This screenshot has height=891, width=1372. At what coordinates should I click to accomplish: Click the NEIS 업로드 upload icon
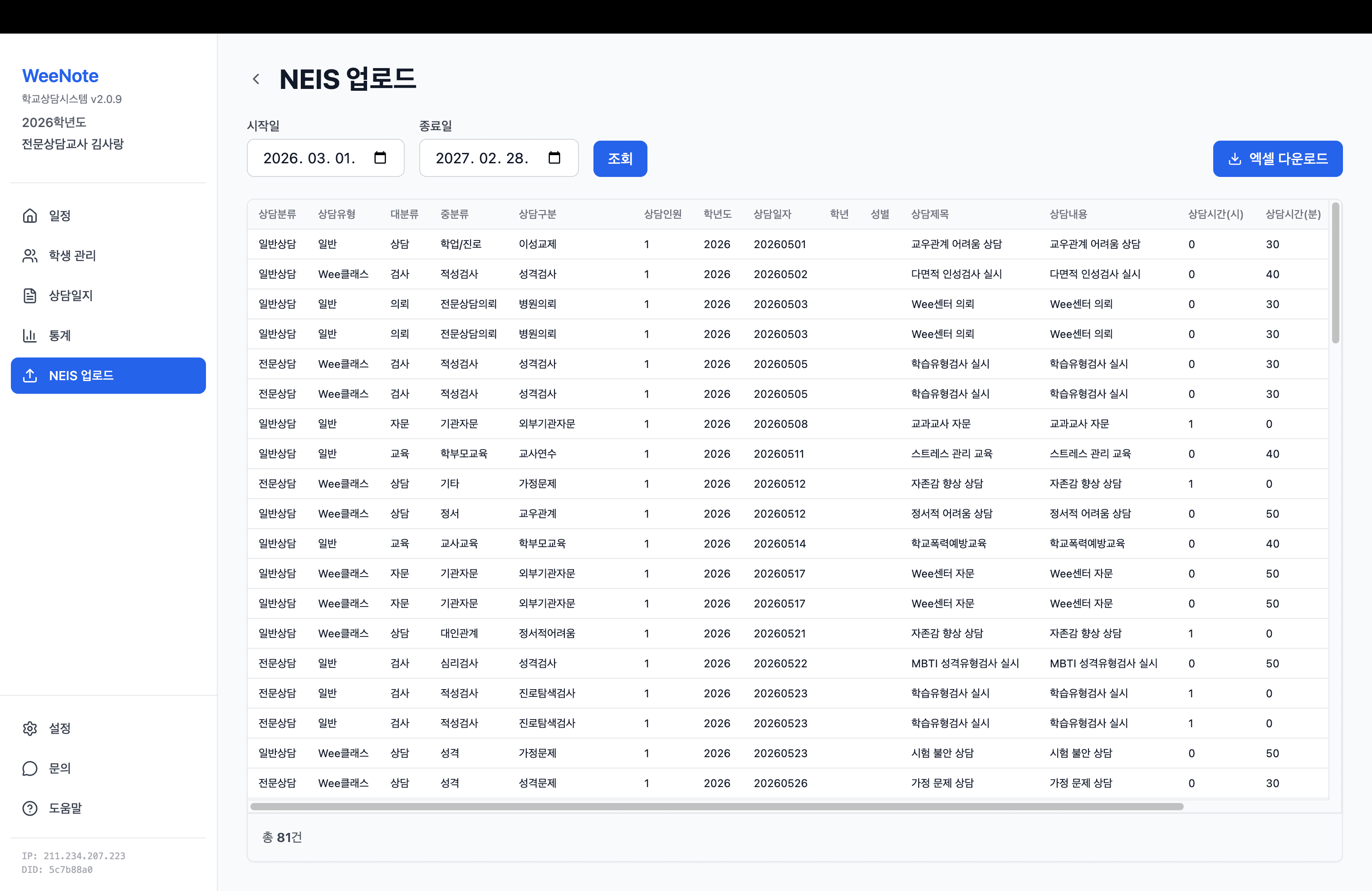[30, 375]
